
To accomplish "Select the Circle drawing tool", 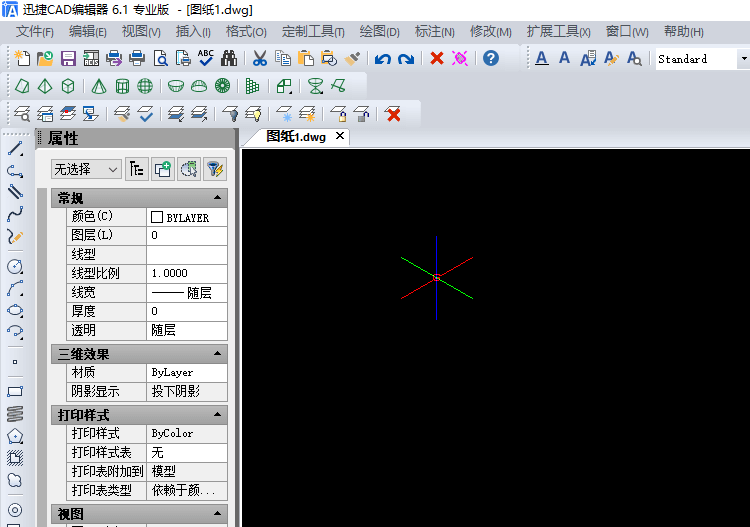I will click(15, 266).
